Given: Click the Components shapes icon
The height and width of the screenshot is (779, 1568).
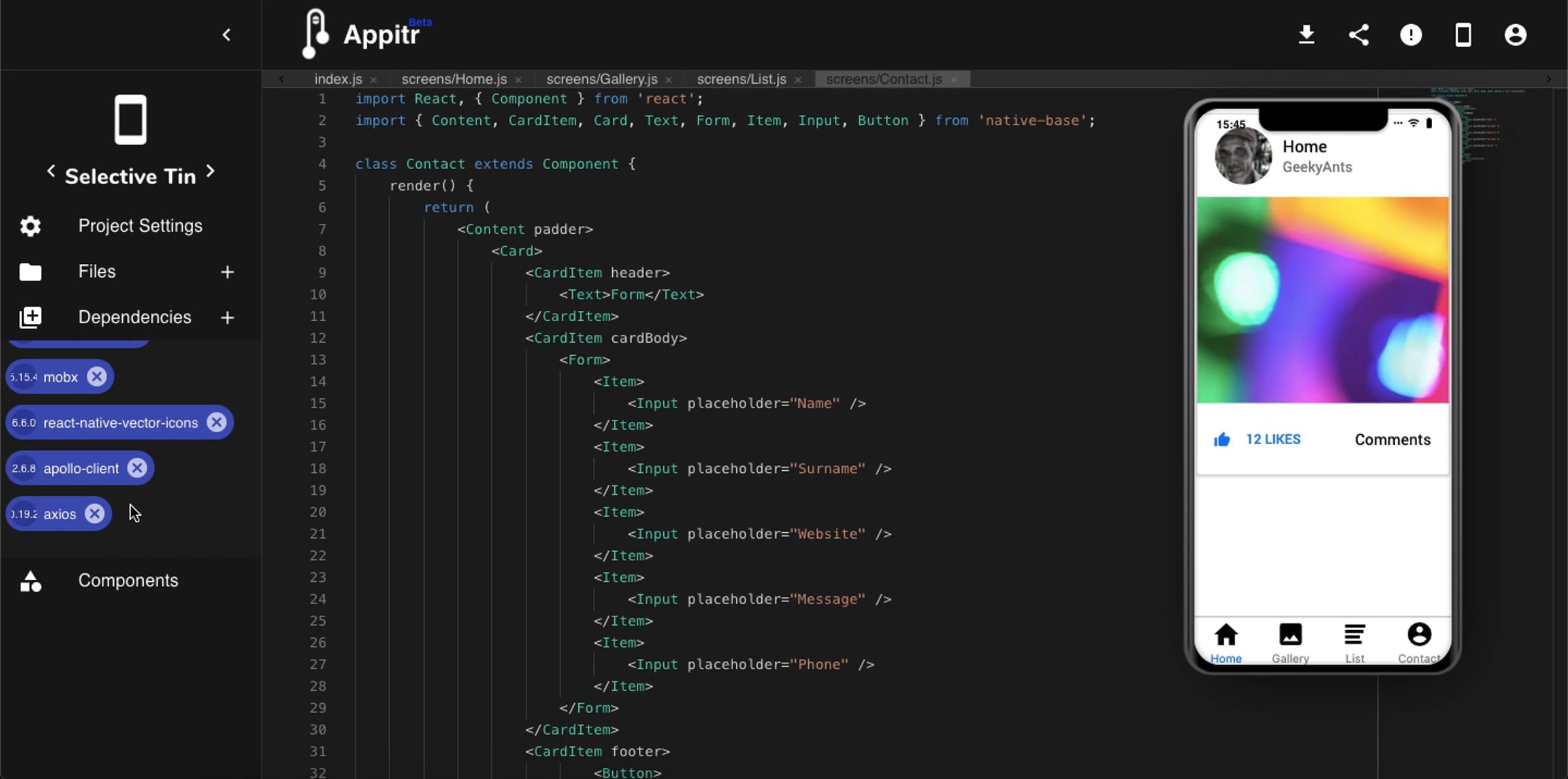Looking at the screenshot, I should pyautogui.click(x=30, y=580).
